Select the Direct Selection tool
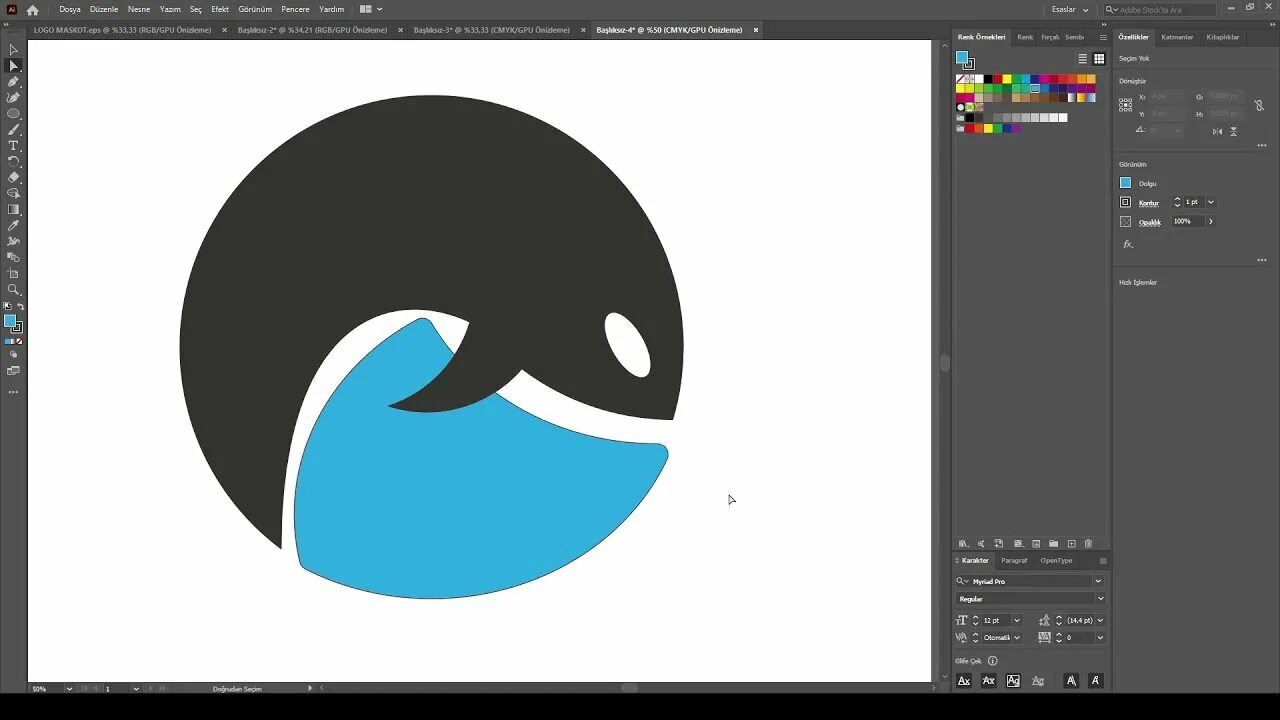 point(13,65)
